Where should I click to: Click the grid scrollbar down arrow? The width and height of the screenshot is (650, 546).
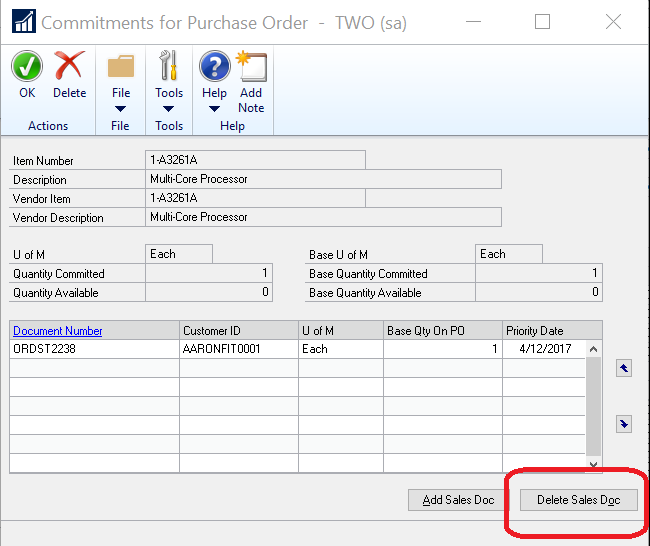(x=594, y=464)
